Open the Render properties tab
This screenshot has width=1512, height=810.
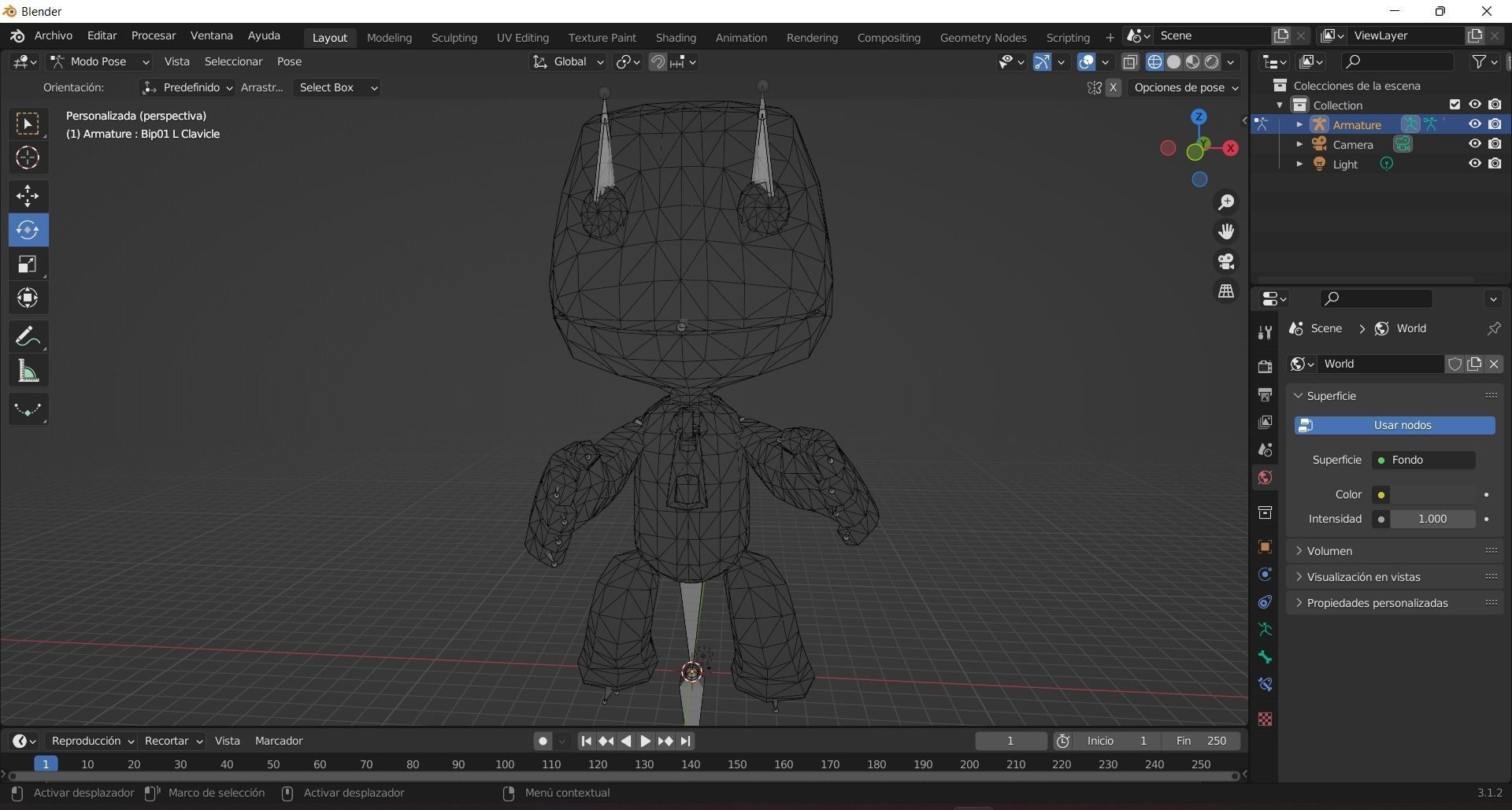[1265, 367]
